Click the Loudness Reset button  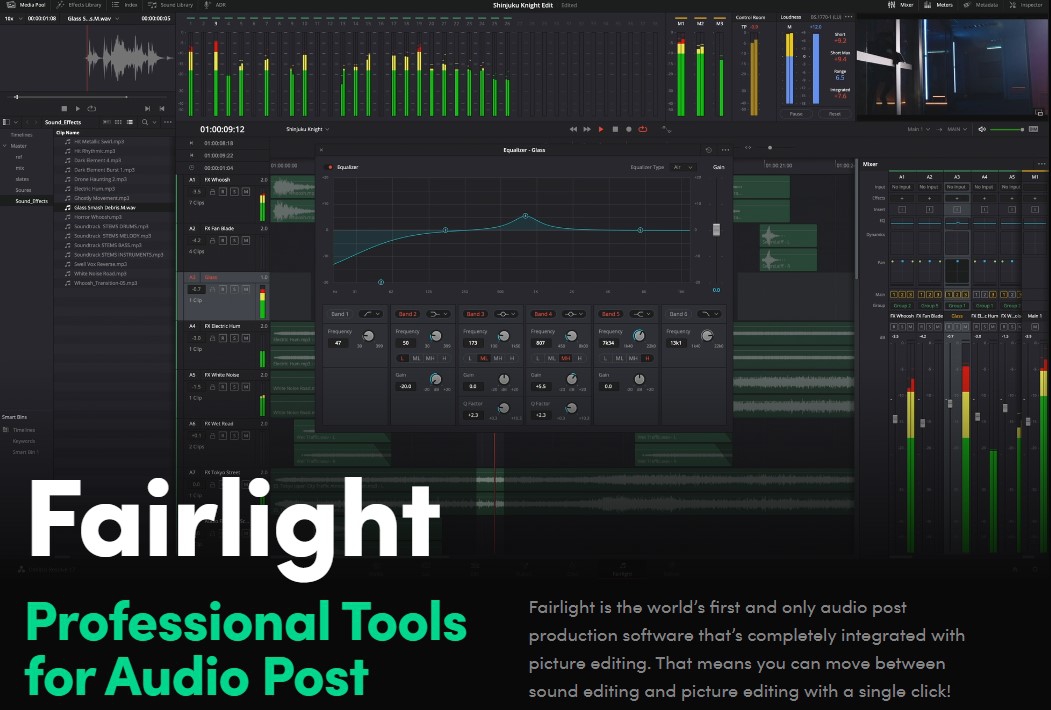(834, 114)
